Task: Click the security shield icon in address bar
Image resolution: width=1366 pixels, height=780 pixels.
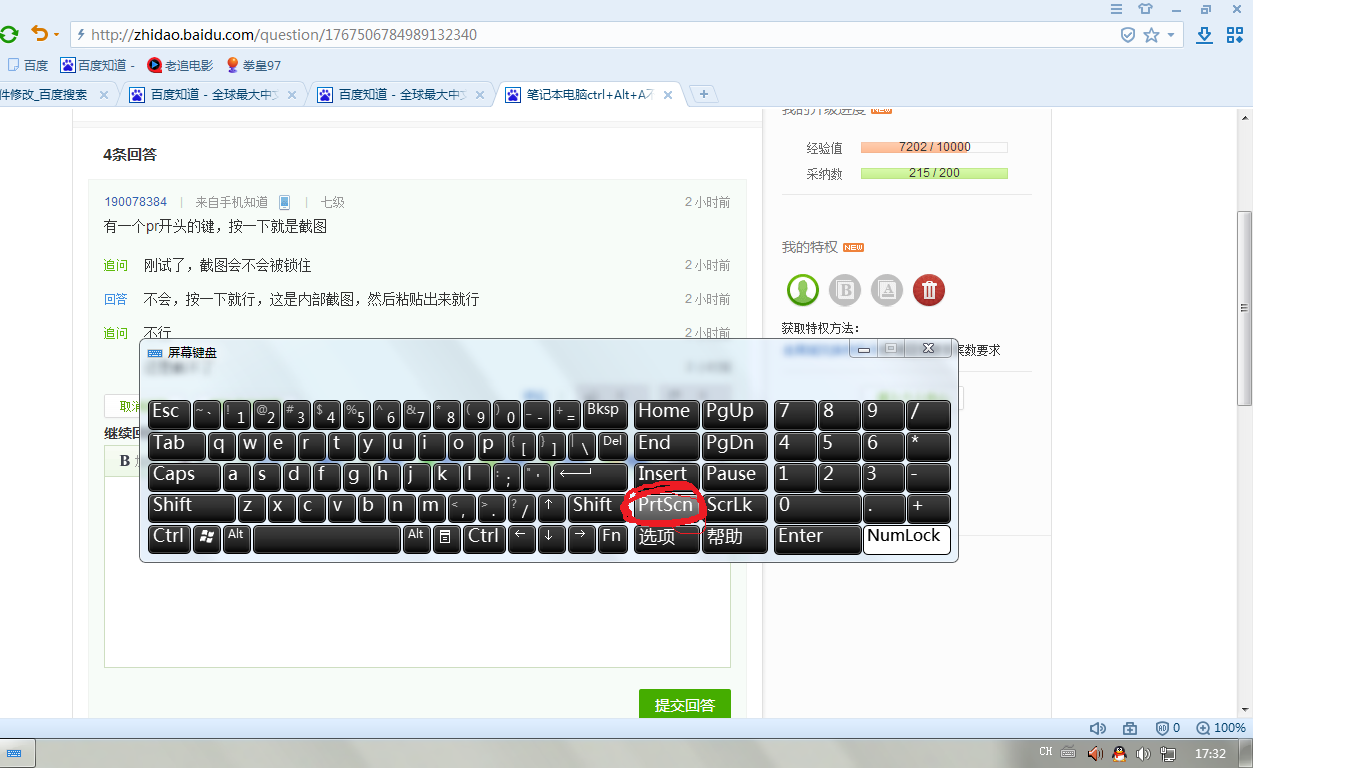Action: 1128,35
